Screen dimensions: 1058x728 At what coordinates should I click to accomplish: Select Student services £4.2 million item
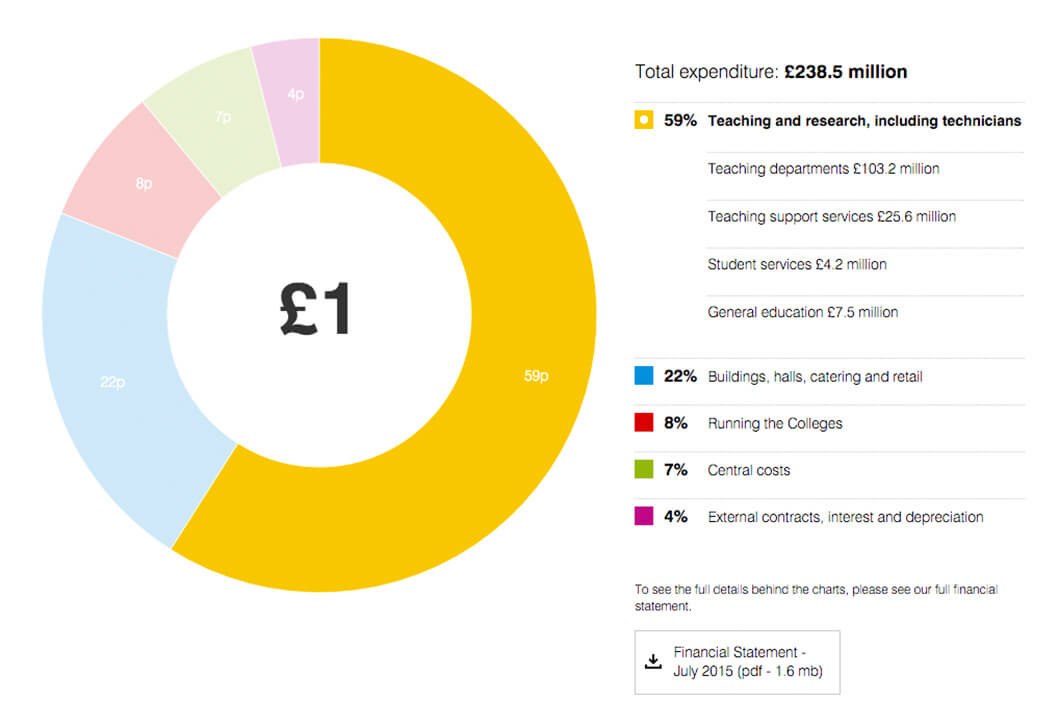[796, 265]
